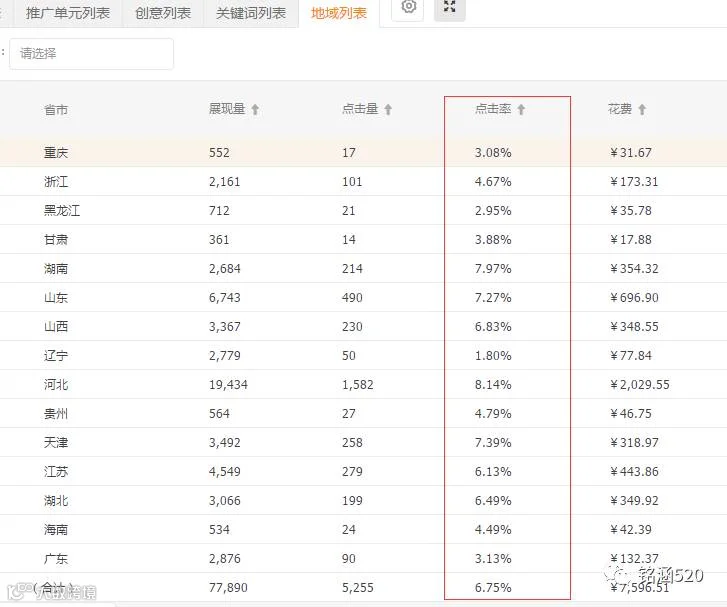Sort by 展现量 arrow icon
The height and width of the screenshot is (607, 727).
255,109
